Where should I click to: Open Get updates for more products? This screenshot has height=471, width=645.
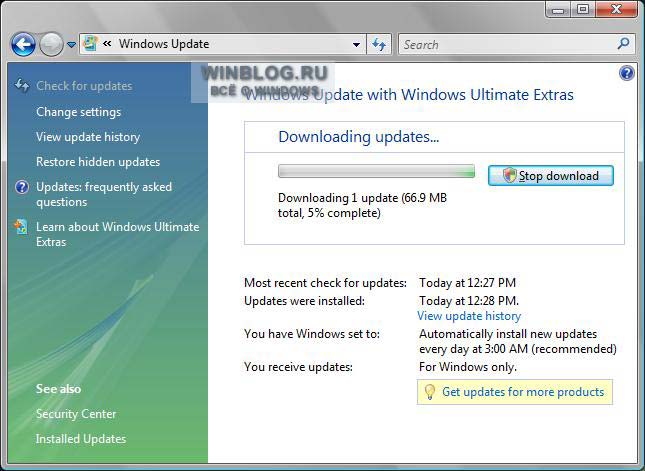[523, 392]
